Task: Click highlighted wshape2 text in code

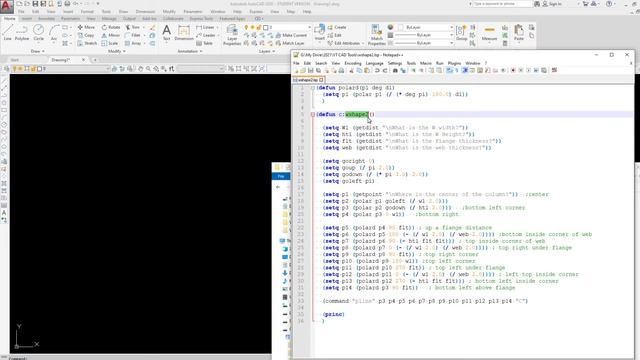Action: [x=356, y=115]
